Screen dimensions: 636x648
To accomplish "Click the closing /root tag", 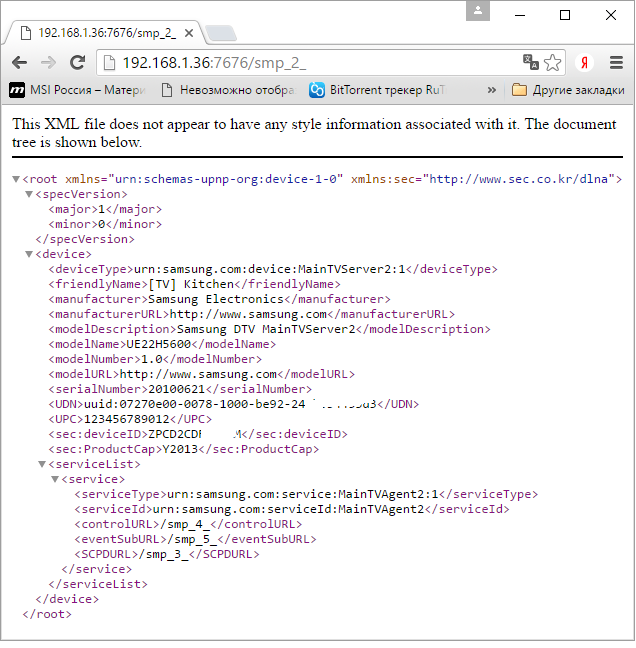I will [47, 615].
